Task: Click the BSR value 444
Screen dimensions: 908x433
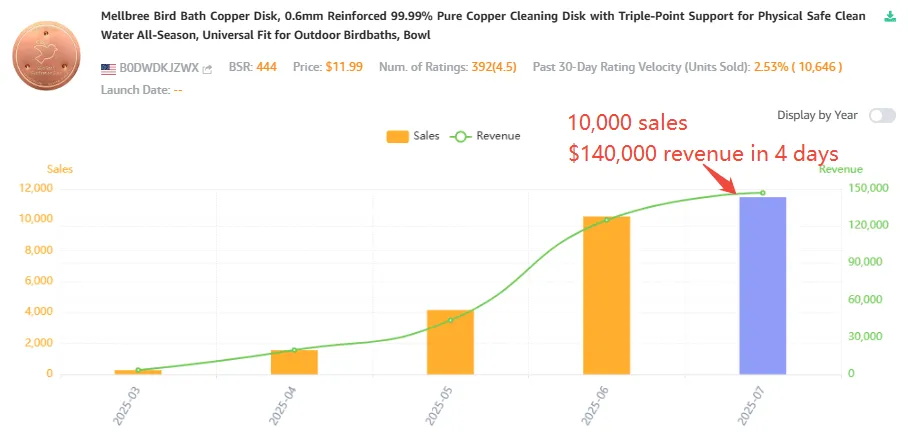Action: point(267,68)
